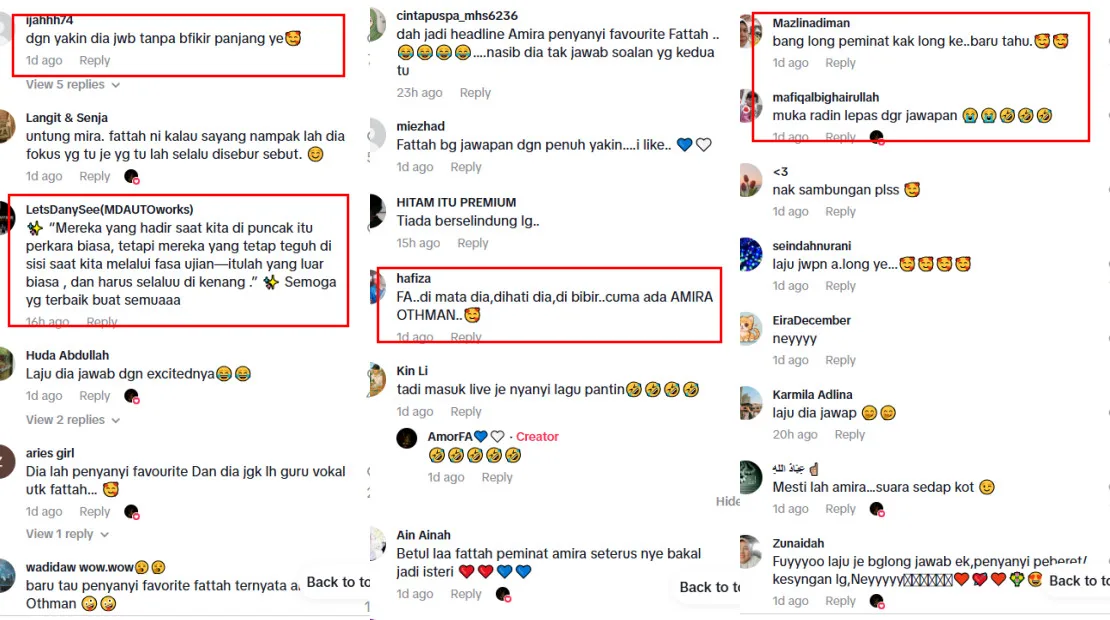Click Back to top button below Ain Ainah

709,587
